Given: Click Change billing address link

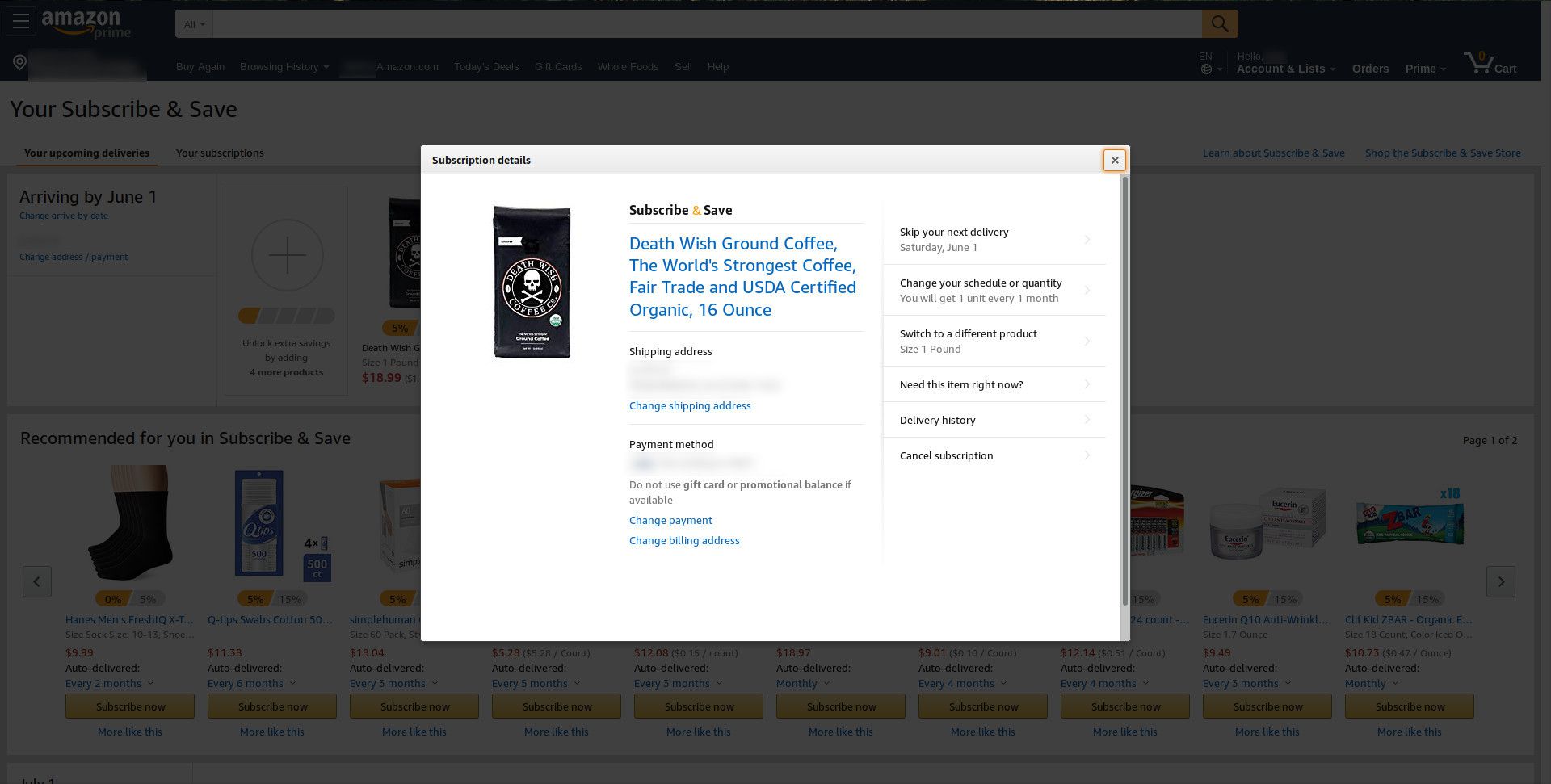Looking at the screenshot, I should pos(684,540).
